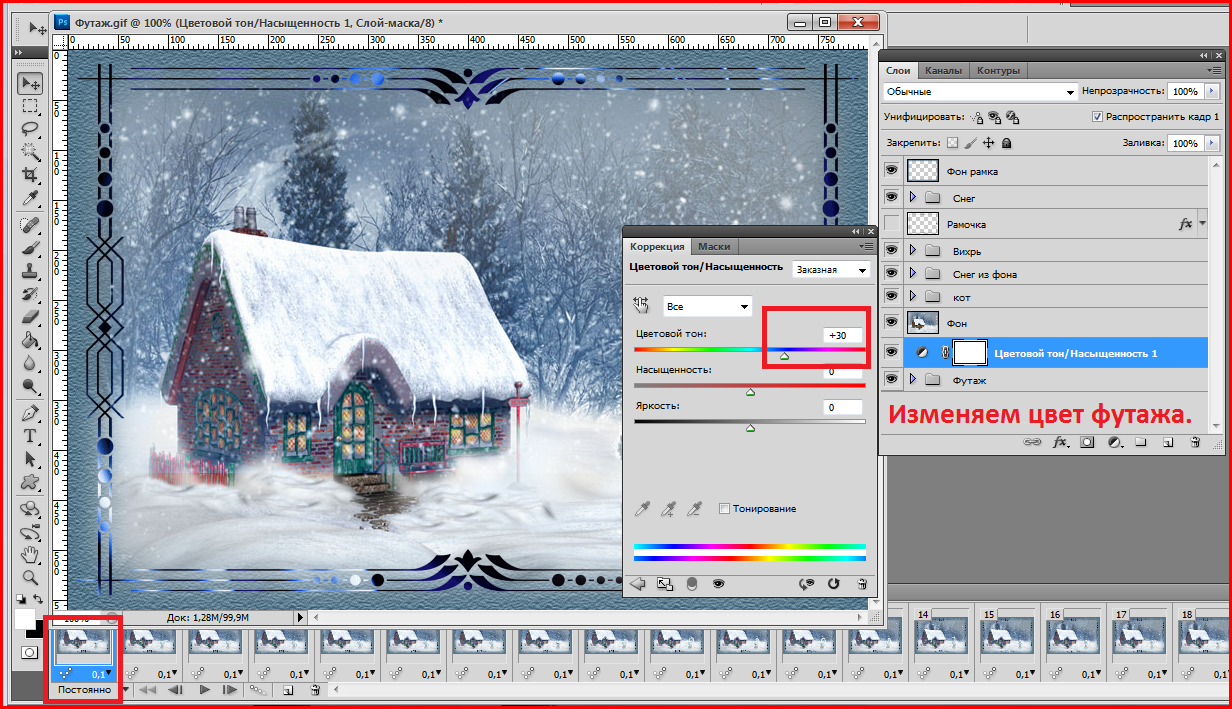Select the Rectangular Marquee tool

pyautogui.click(x=31, y=106)
